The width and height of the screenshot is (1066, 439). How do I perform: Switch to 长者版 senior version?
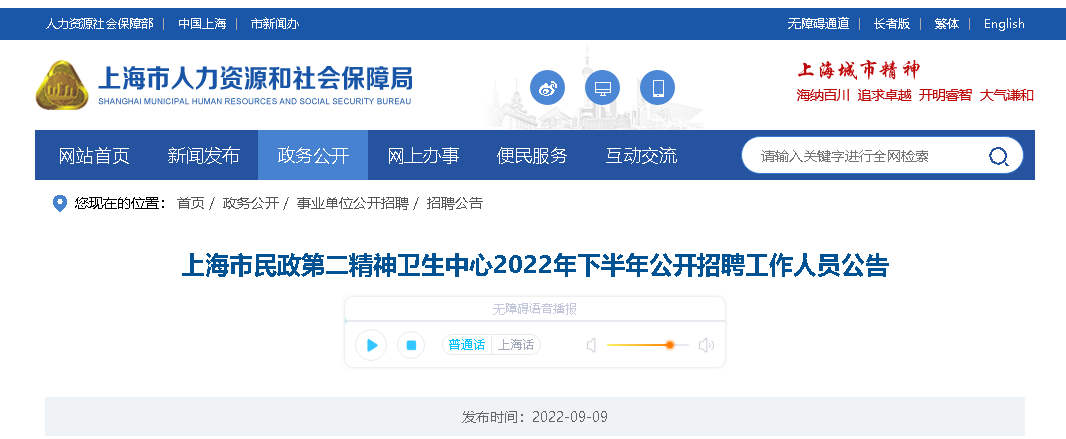click(891, 24)
